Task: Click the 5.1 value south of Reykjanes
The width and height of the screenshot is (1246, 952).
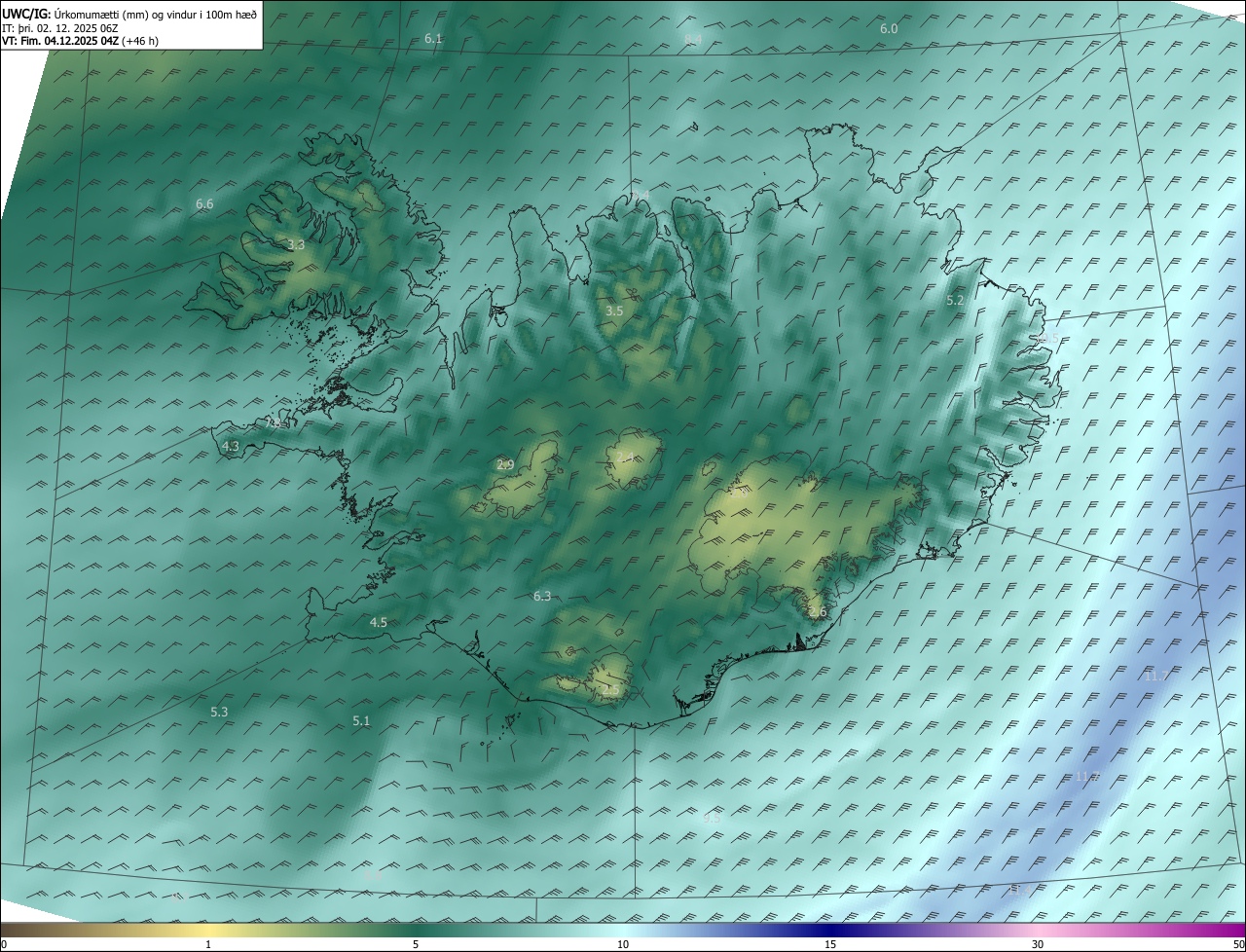Action: pyautogui.click(x=361, y=721)
